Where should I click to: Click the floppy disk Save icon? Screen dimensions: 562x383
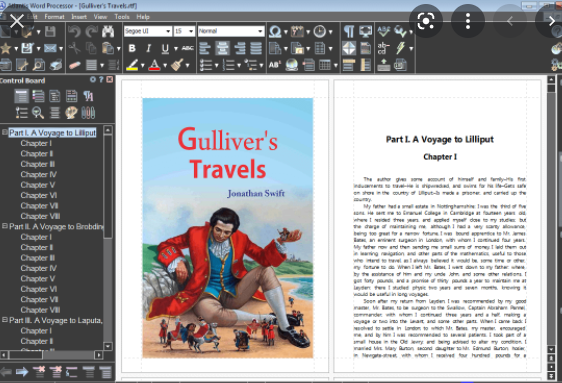pyautogui.click(x=50, y=32)
